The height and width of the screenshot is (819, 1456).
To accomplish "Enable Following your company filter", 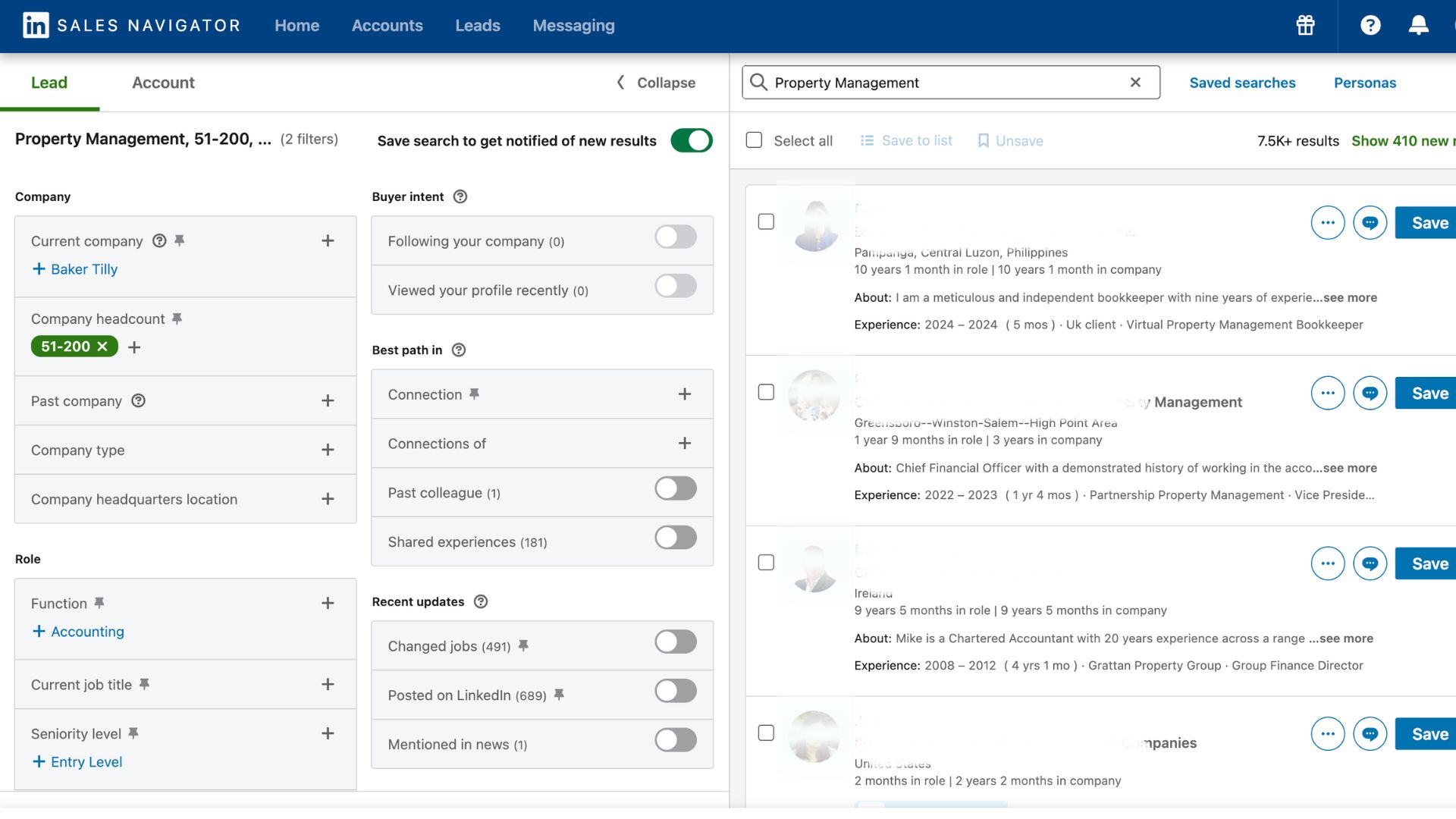I will [x=676, y=237].
